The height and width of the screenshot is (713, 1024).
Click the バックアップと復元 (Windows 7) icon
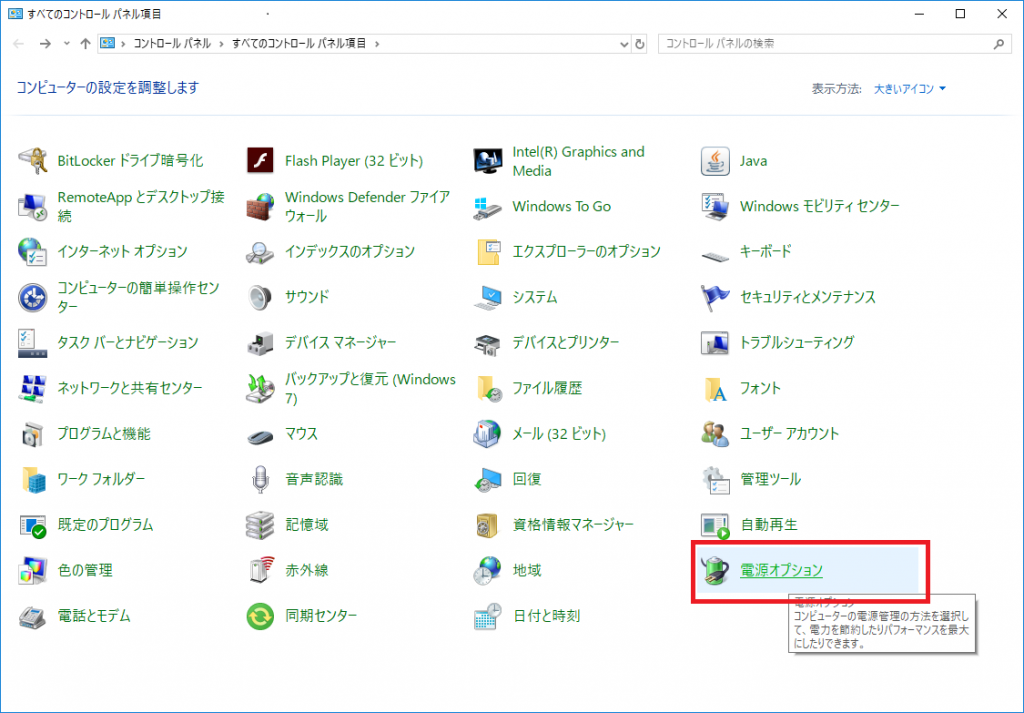[260, 388]
